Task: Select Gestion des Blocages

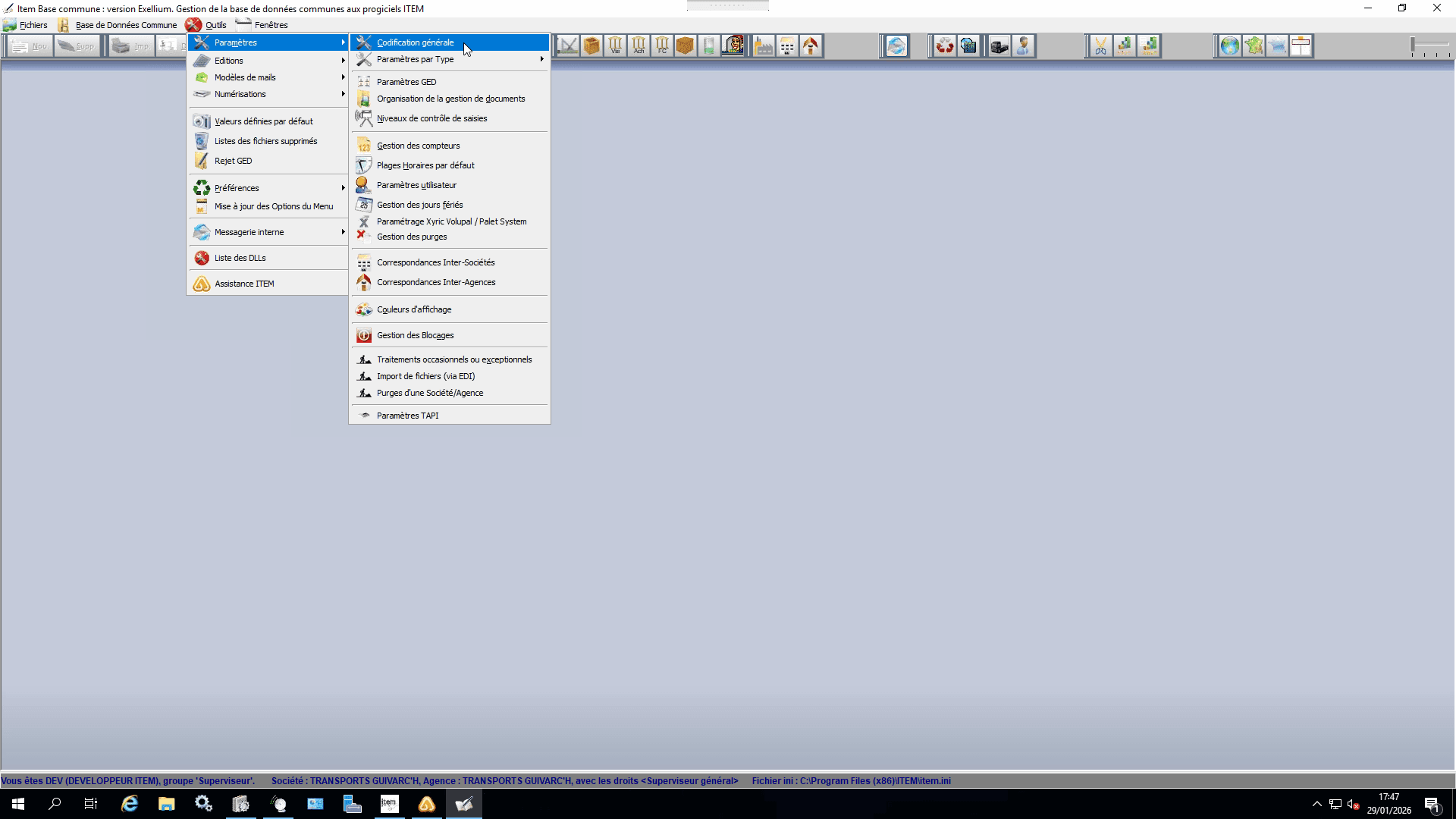Action: tap(450, 335)
